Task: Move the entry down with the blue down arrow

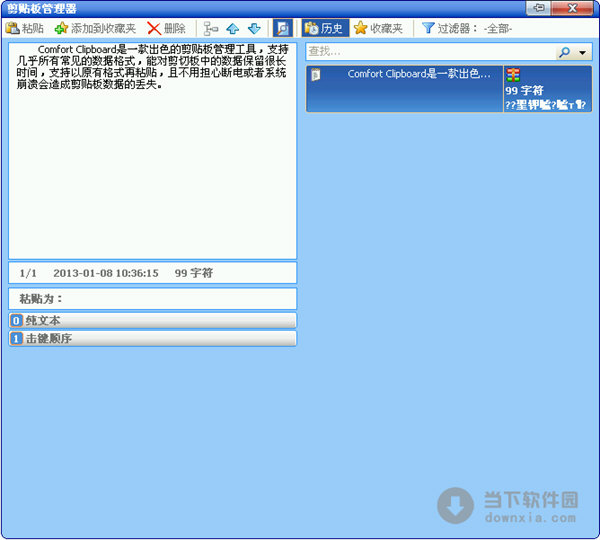Action: [x=254, y=29]
